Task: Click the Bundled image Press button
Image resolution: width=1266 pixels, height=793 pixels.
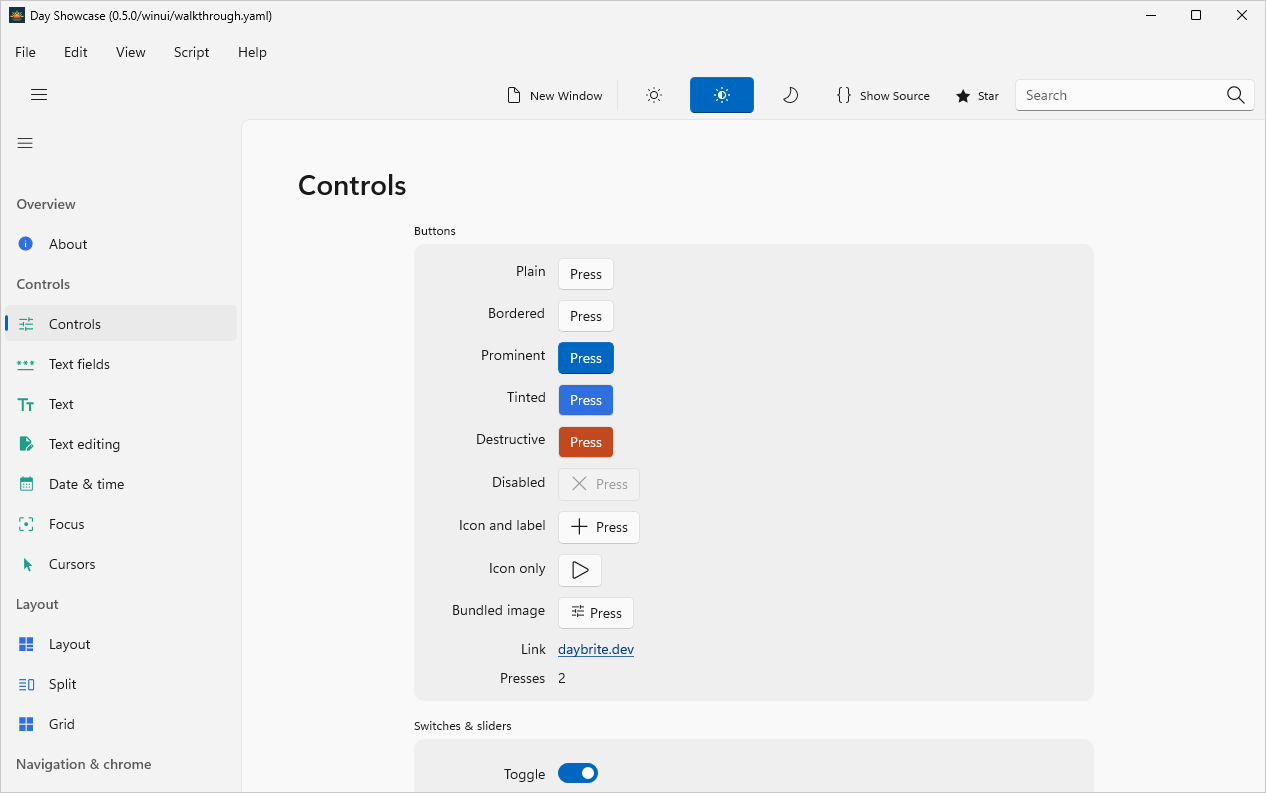Action: point(596,613)
